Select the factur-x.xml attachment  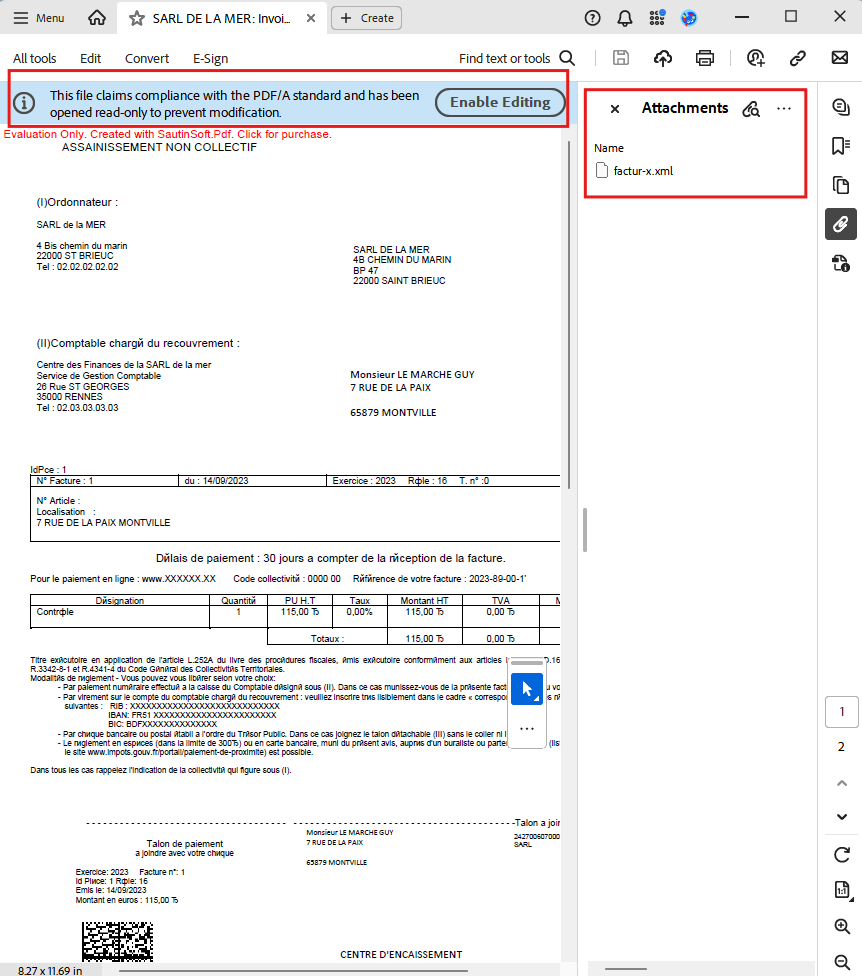coord(645,170)
